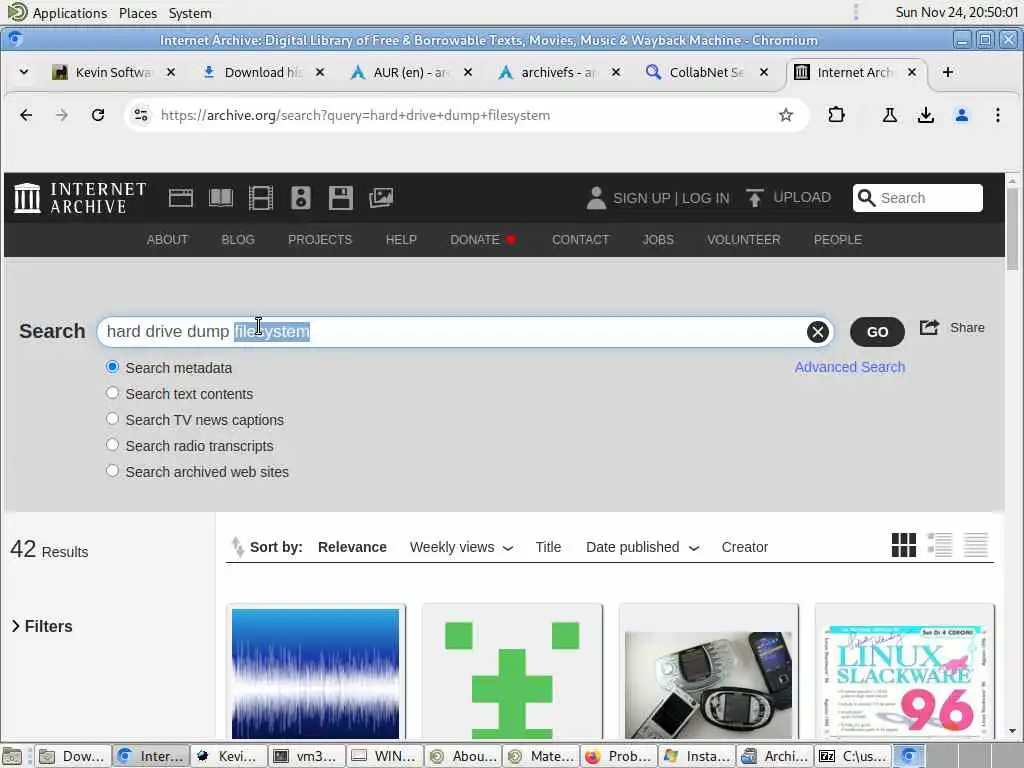The width and height of the screenshot is (1024, 768).
Task: Open the Audio speaker icon
Action: coord(300,198)
